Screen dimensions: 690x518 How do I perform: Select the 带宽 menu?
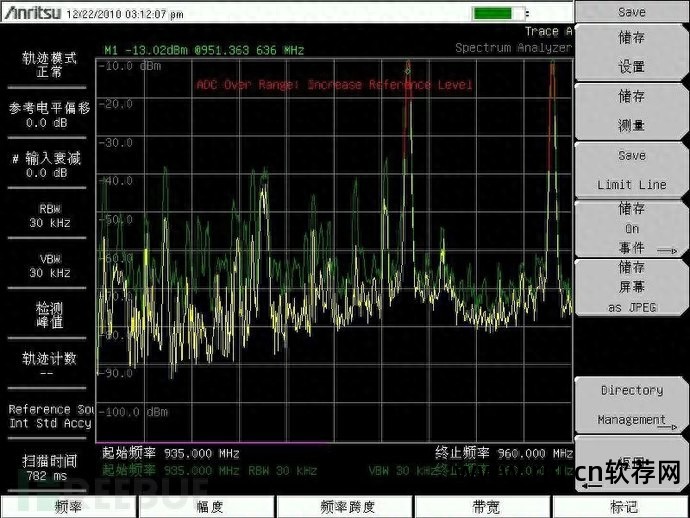[485, 507]
